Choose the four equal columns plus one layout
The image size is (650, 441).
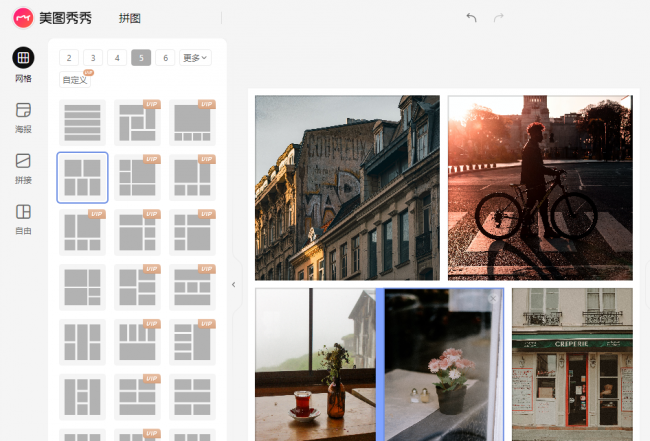(x=137, y=342)
